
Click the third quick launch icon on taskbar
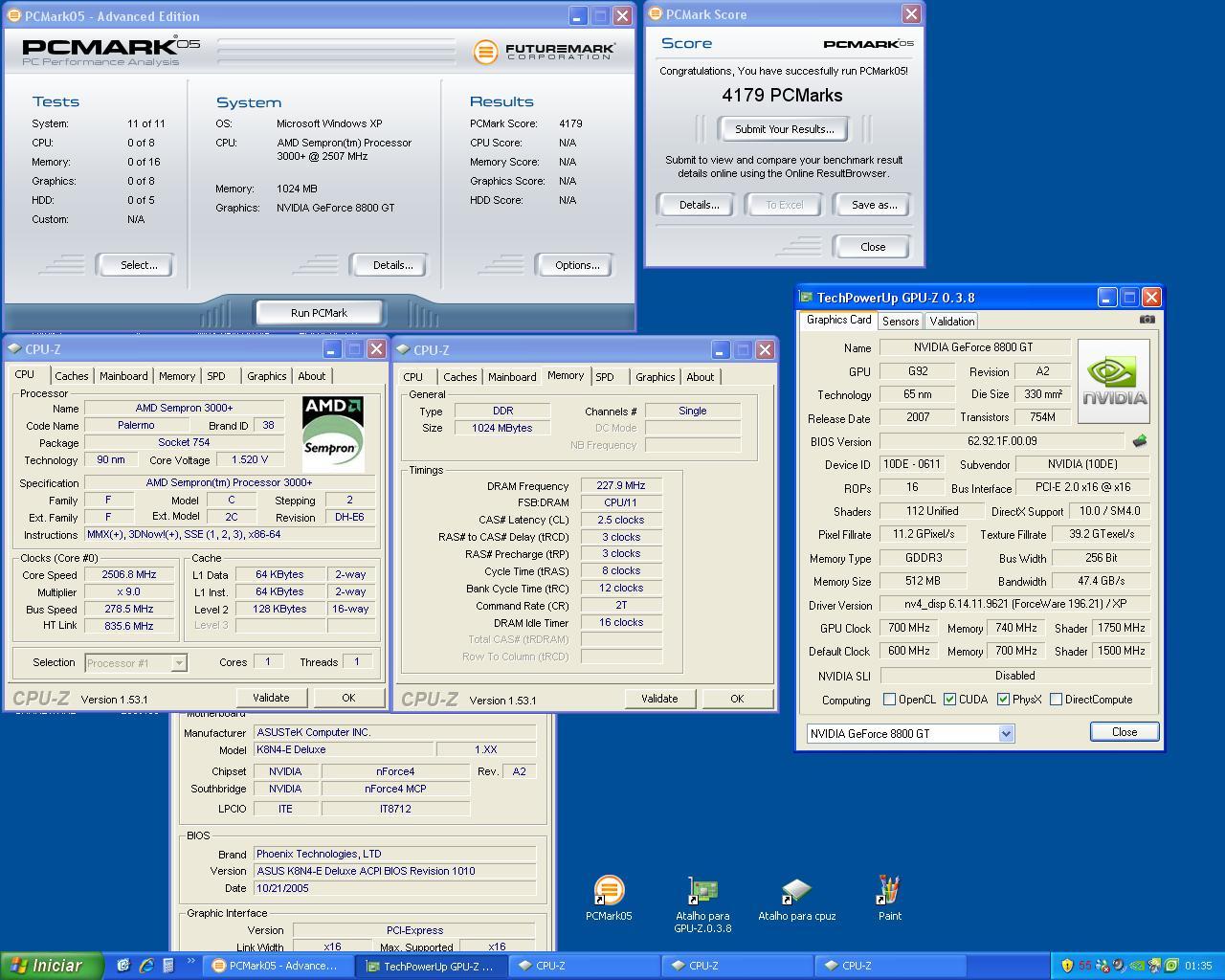pyautogui.click(x=168, y=966)
